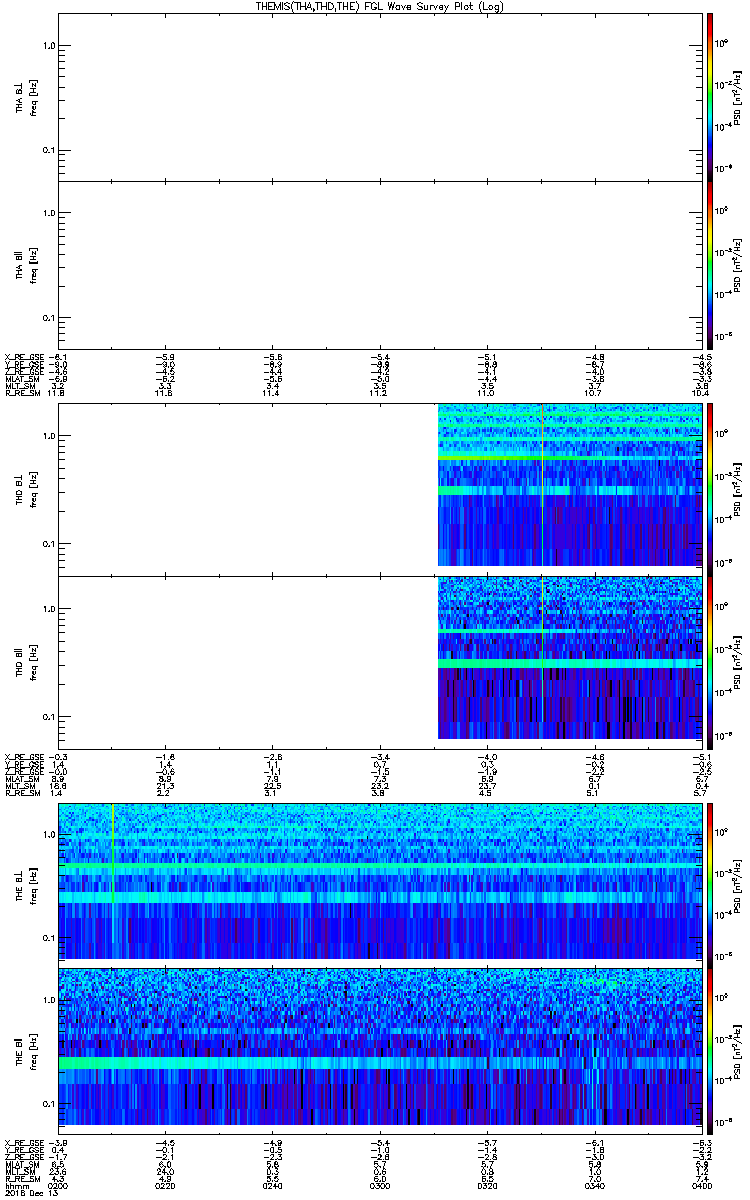Select the empty THA BL spectrogram panel
The height and width of the screenshot is (1200, 750).
(380, 96)
